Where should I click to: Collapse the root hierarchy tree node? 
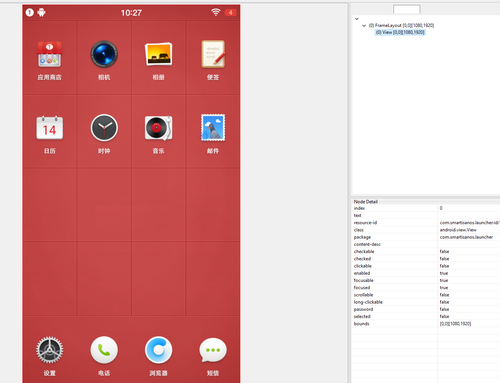(x=357, y=19)
